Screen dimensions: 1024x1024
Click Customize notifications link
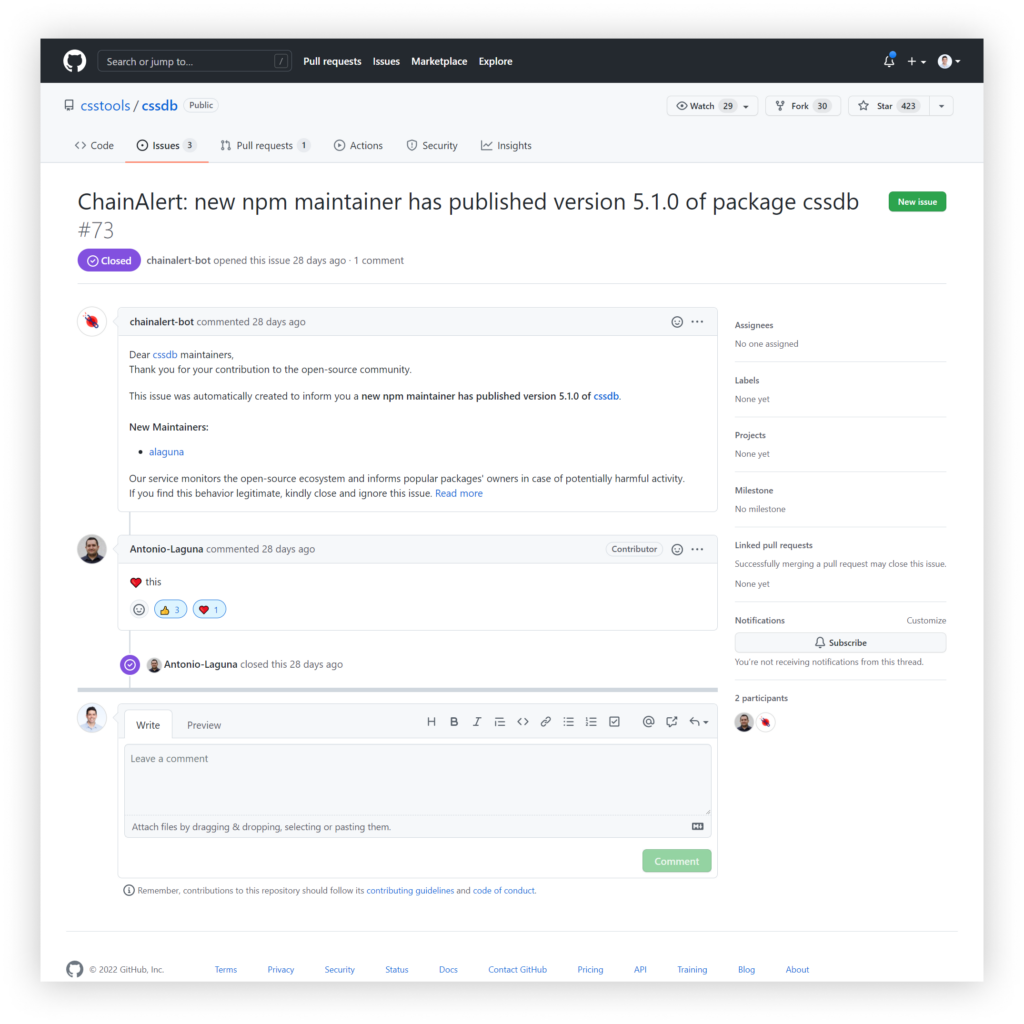point(926,620)
